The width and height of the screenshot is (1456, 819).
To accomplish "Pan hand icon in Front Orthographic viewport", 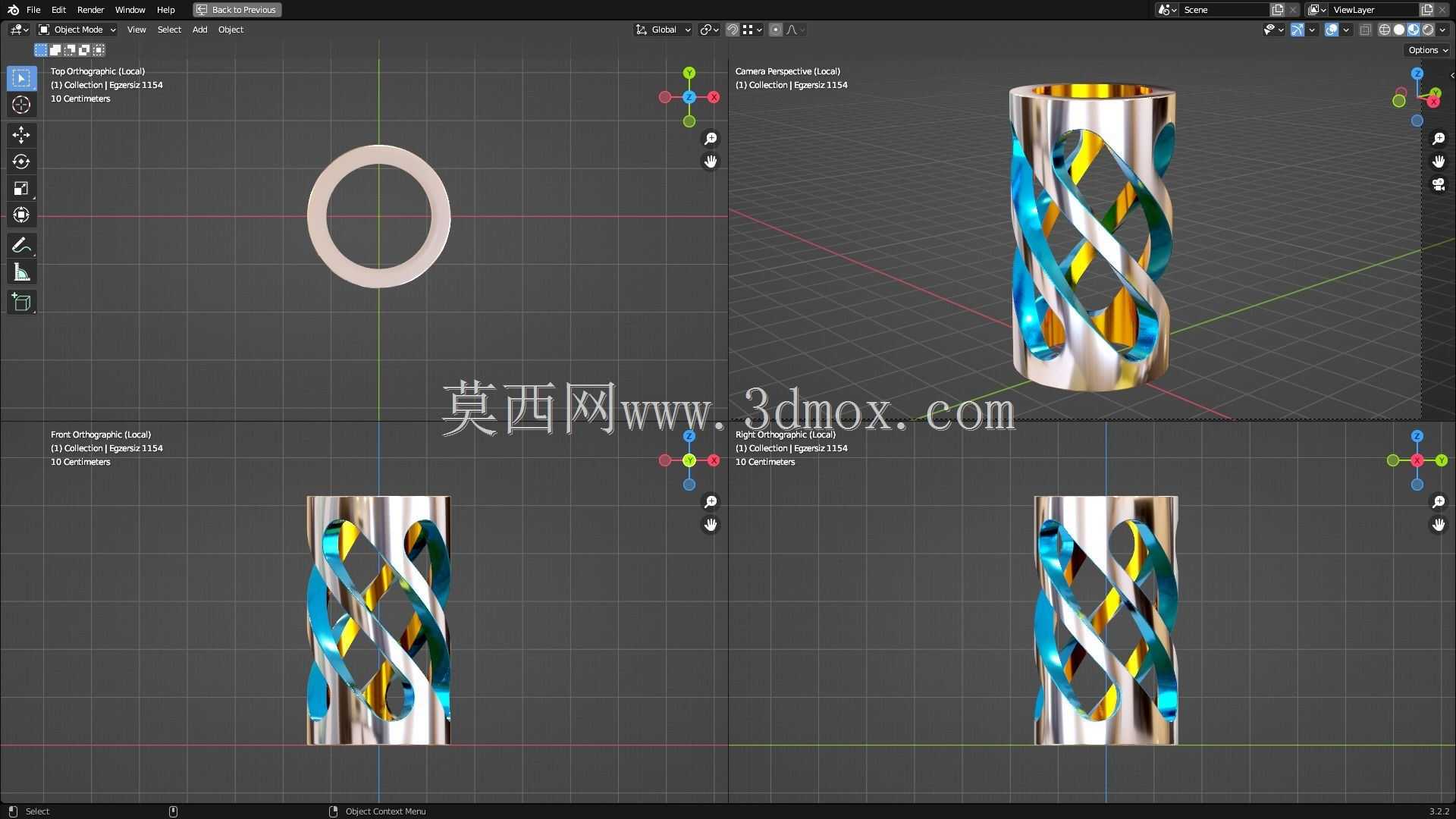I will (x=711, y=525).
